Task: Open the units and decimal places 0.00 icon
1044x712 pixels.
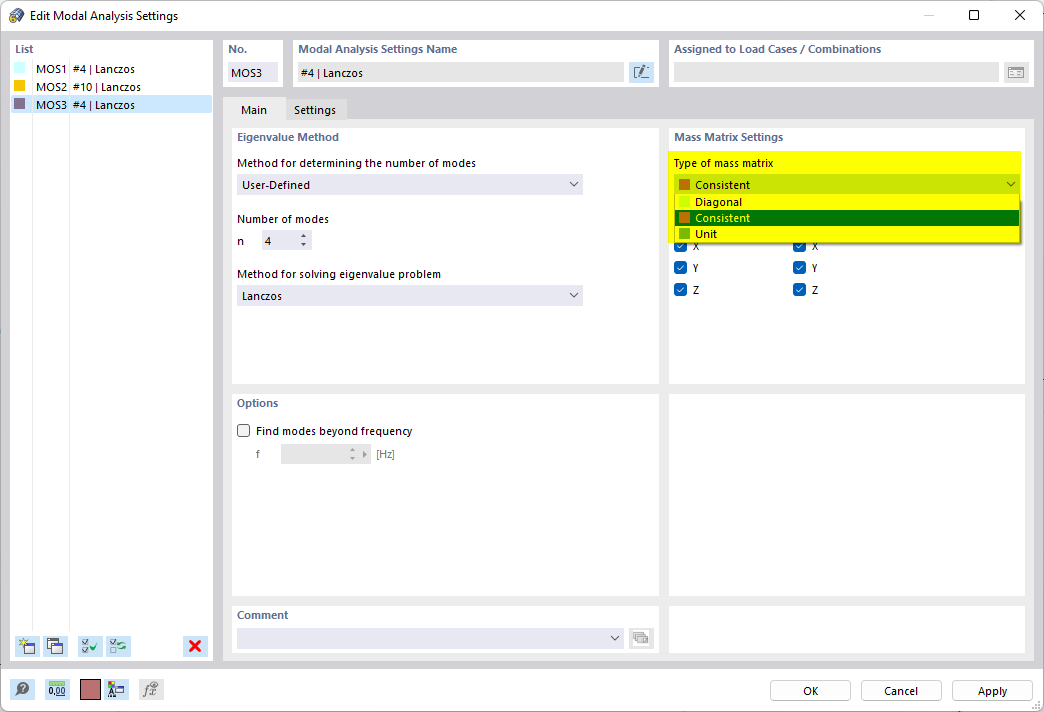Action: click(57, 689)
